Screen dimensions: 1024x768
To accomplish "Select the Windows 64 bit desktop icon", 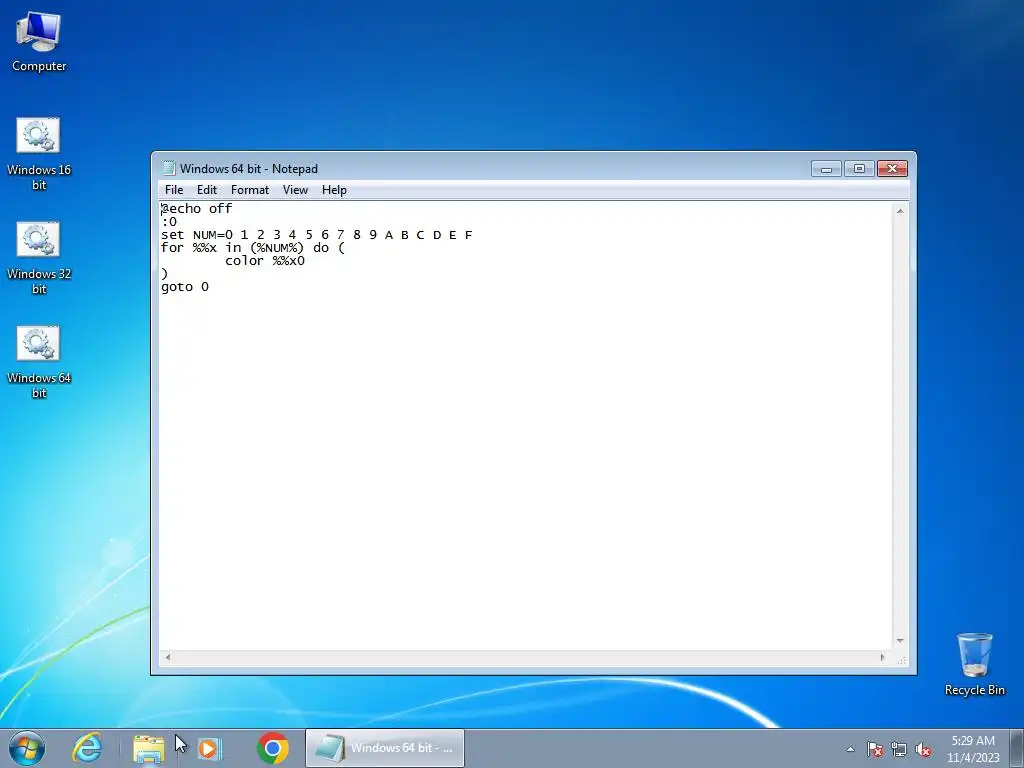I will point(39,361).
